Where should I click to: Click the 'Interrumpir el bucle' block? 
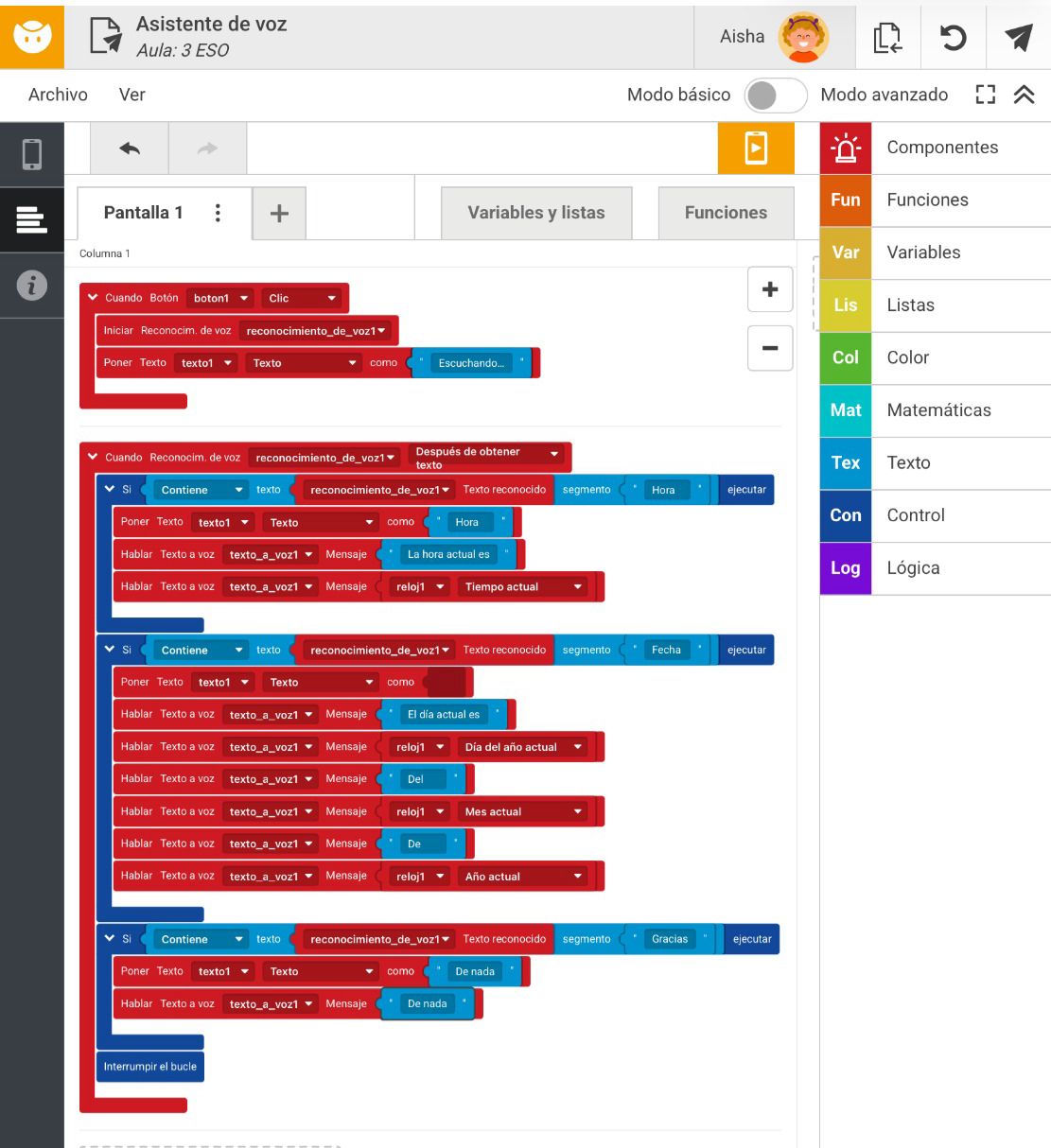(150, 1067)
